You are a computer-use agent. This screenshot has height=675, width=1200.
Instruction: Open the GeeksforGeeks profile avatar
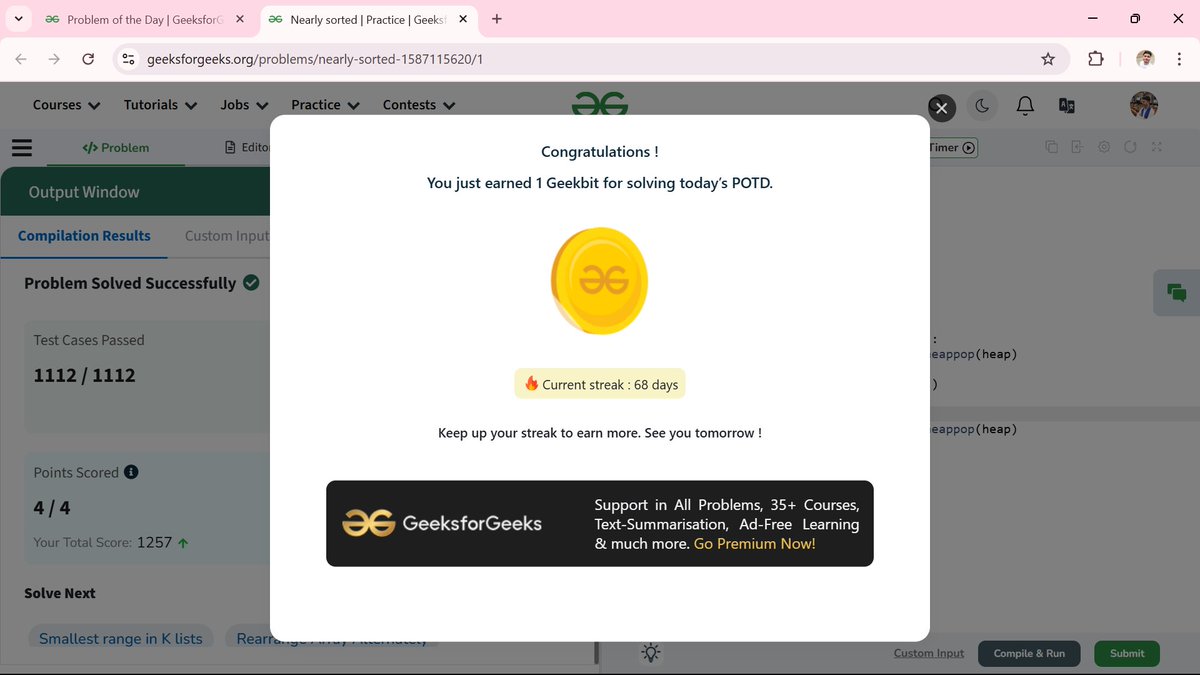click(x=1144, y=105)
